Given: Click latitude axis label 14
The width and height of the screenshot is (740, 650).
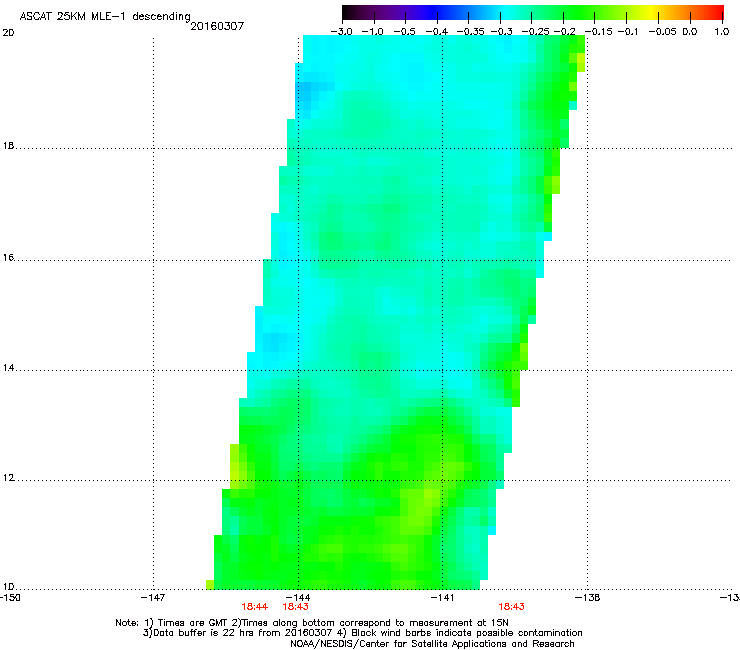Looking at the screenshot, I should pos(8,368).
